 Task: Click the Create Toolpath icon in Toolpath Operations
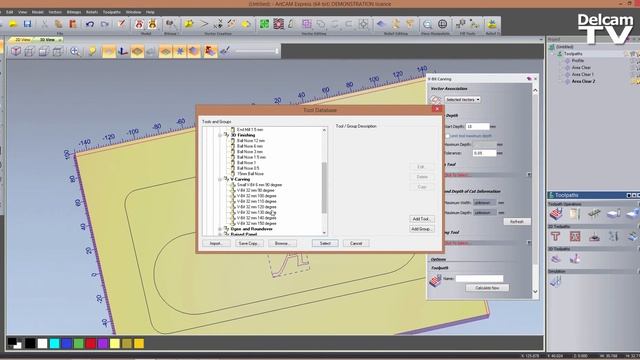[556, 213]
